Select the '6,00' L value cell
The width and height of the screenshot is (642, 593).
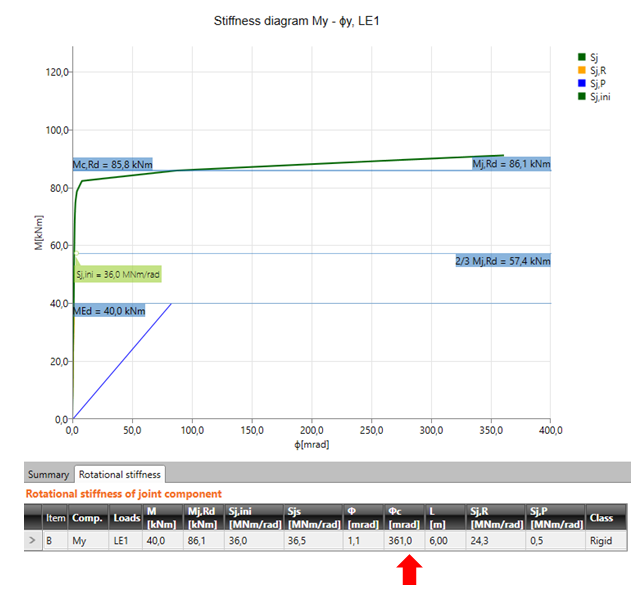445,541
